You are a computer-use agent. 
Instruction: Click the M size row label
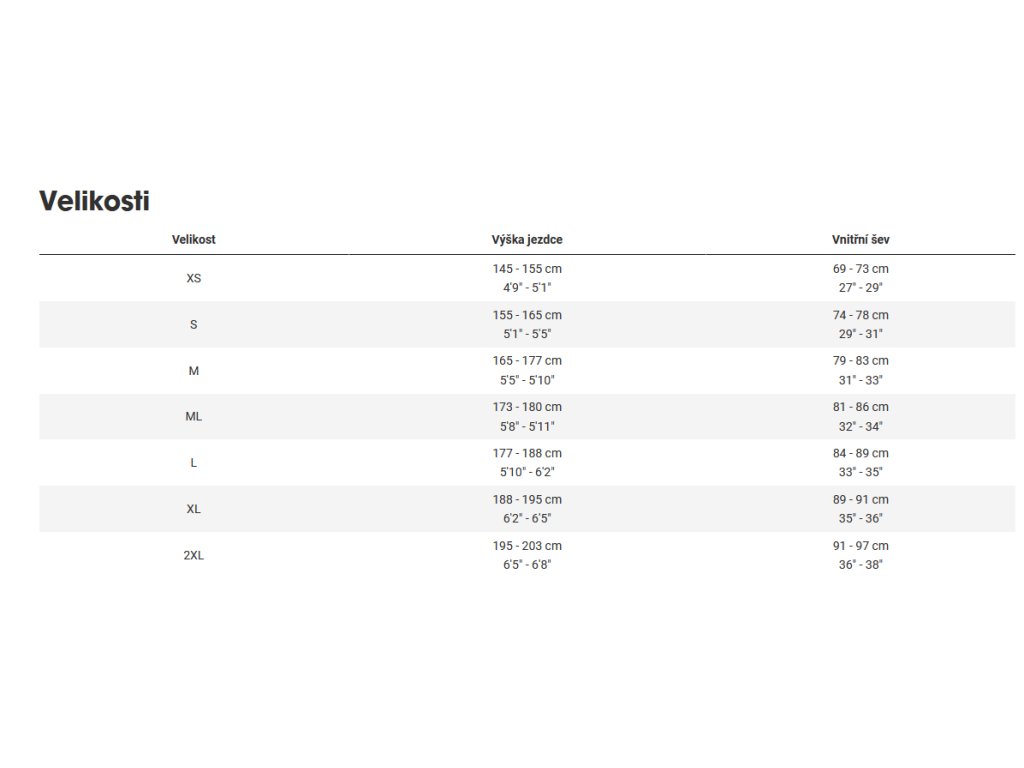pyautogui.click(x=194, y=370)
